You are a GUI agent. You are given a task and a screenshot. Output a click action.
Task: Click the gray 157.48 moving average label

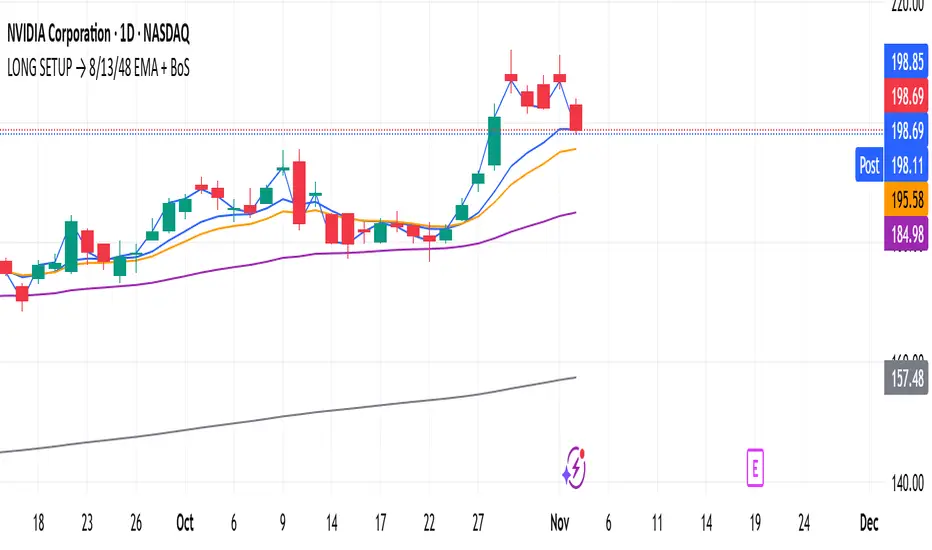pos(906,378)
